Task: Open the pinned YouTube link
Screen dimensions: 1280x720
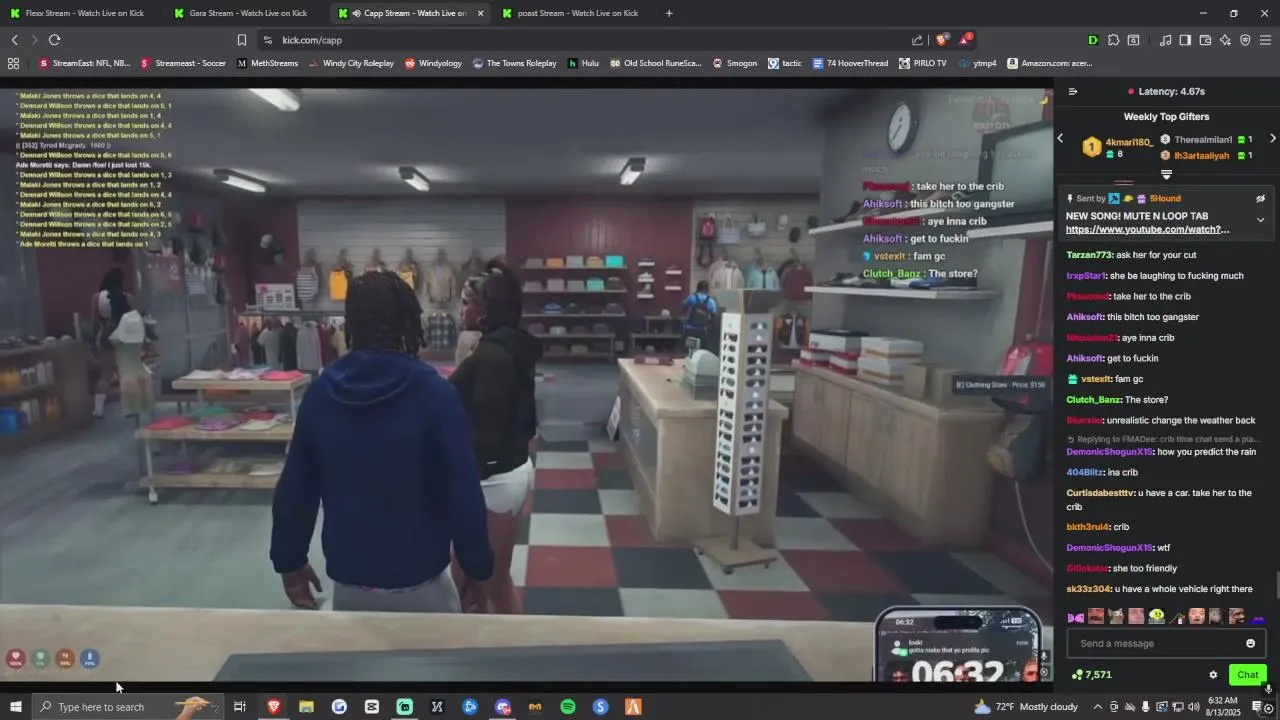Action: point(1147,229)
